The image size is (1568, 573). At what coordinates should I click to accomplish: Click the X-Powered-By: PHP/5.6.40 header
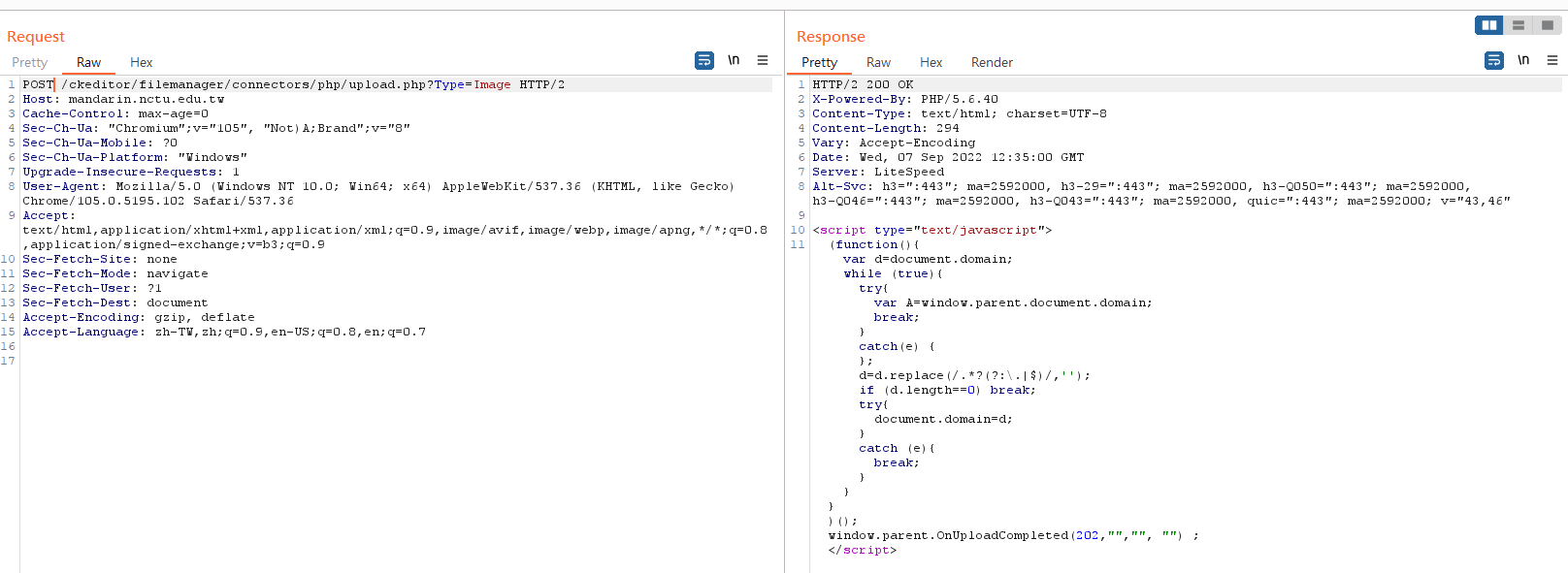[905, 99]
